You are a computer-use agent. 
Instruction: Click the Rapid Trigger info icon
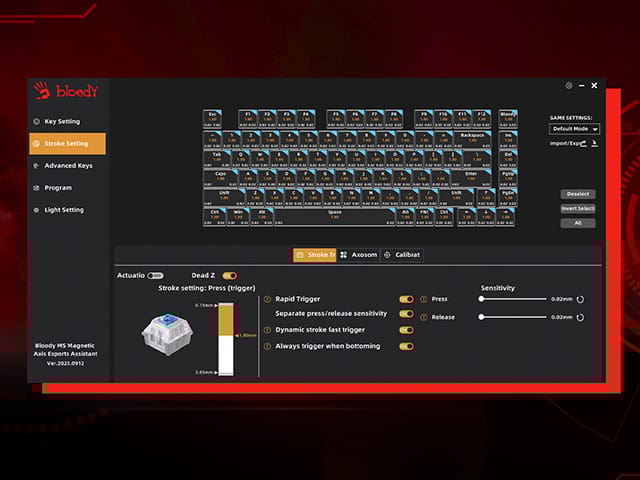tap(267, 299)
